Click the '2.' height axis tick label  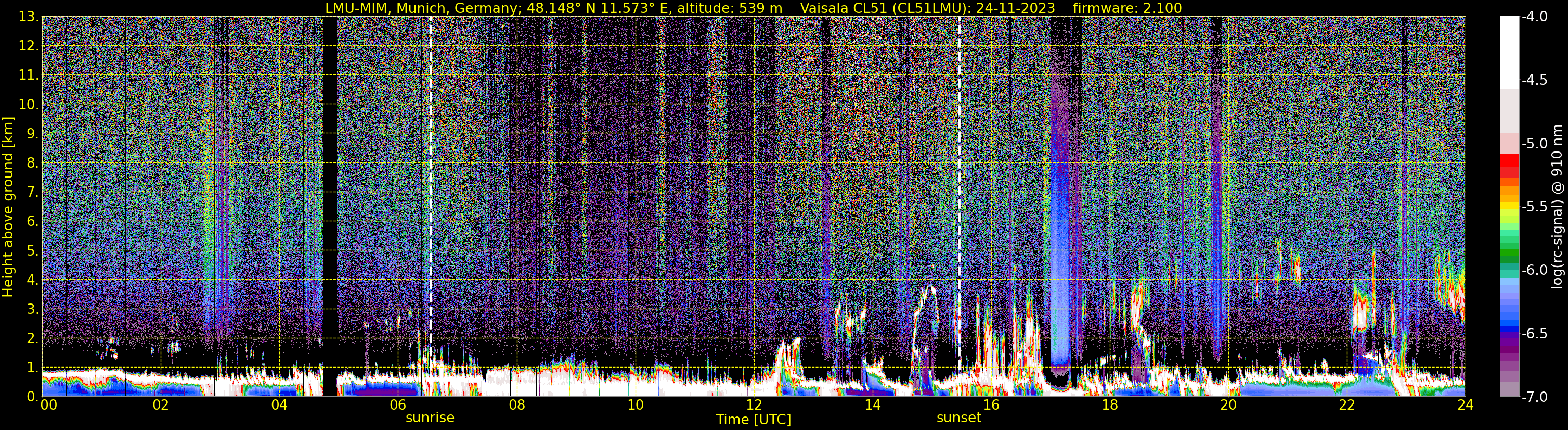point(32,339)
